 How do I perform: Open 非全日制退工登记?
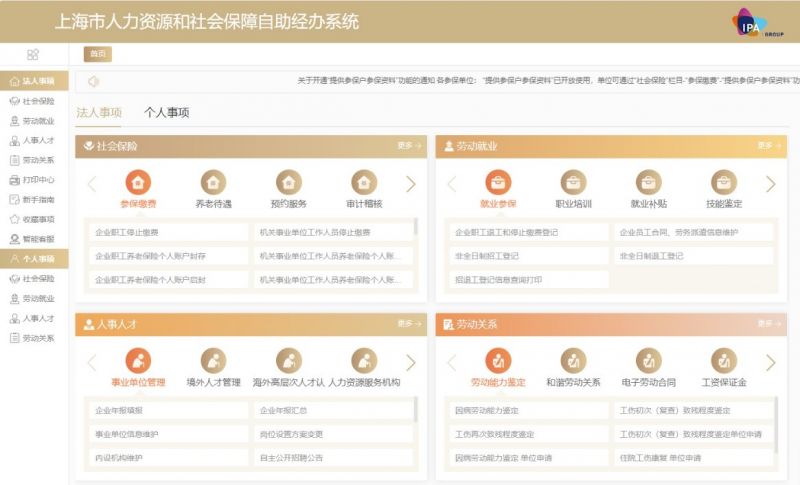click(693, 256)
